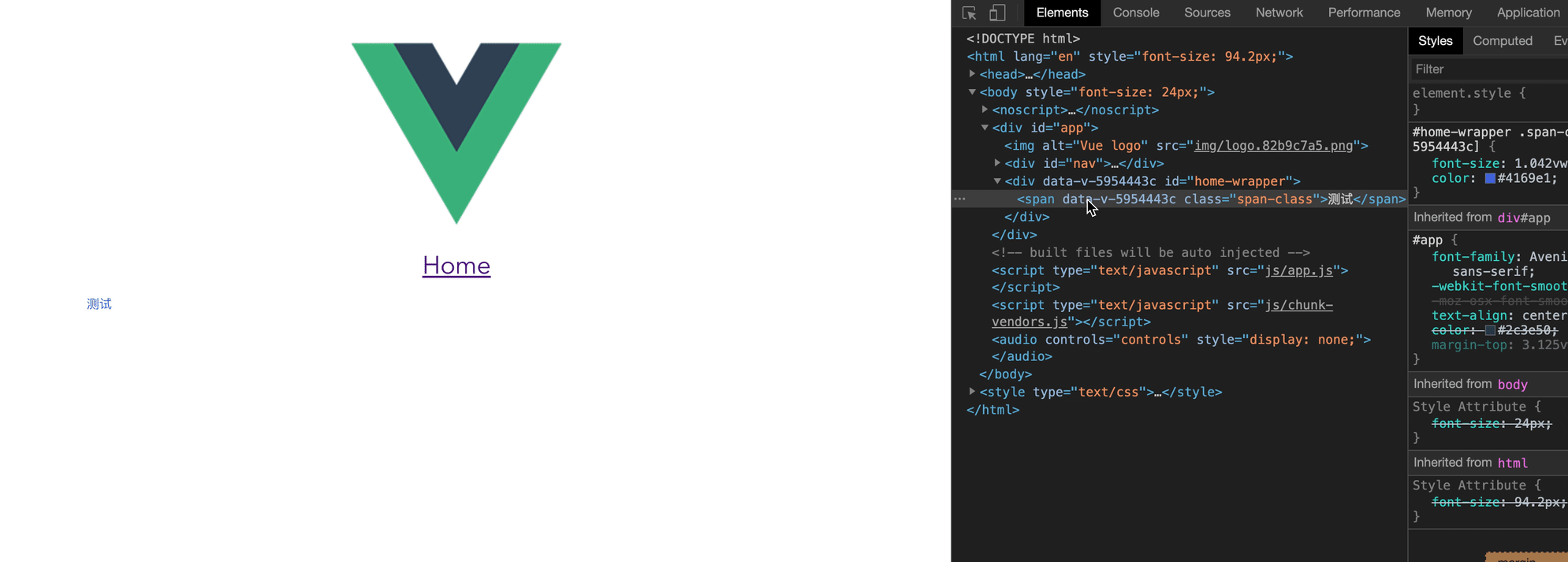This screenshot has width=1568, height=562.
Task: Activate the inspect element picker icon
Action: 970,13
